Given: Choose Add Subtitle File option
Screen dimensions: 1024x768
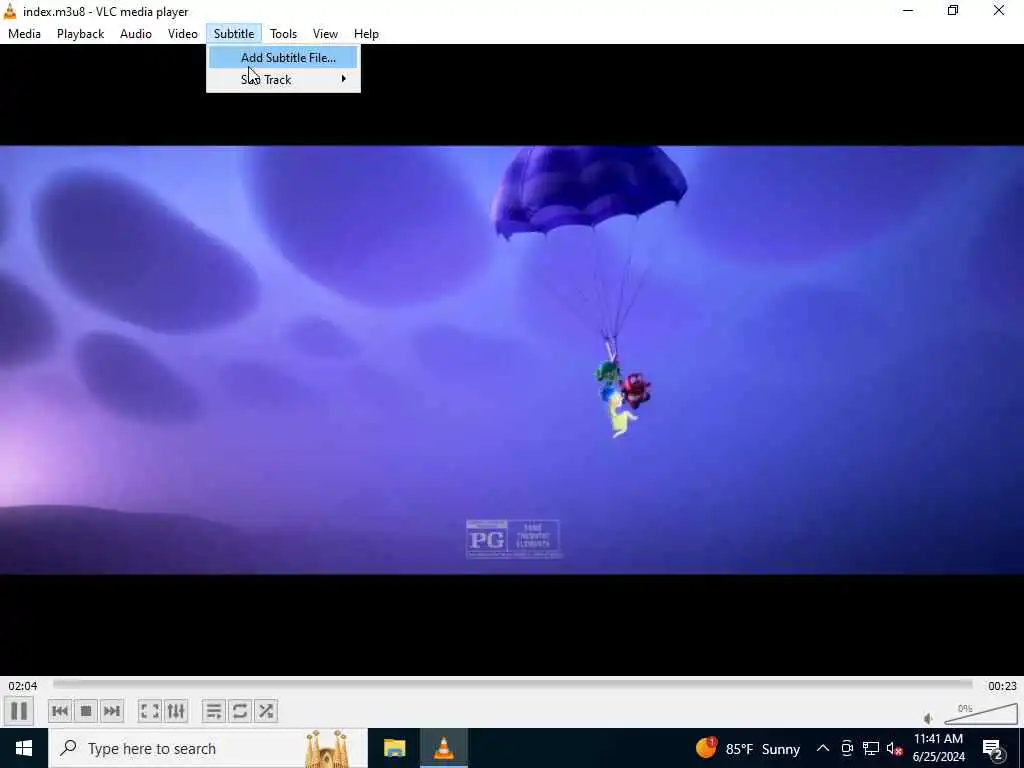Looking at the screenshot, I should click(283, 57).
